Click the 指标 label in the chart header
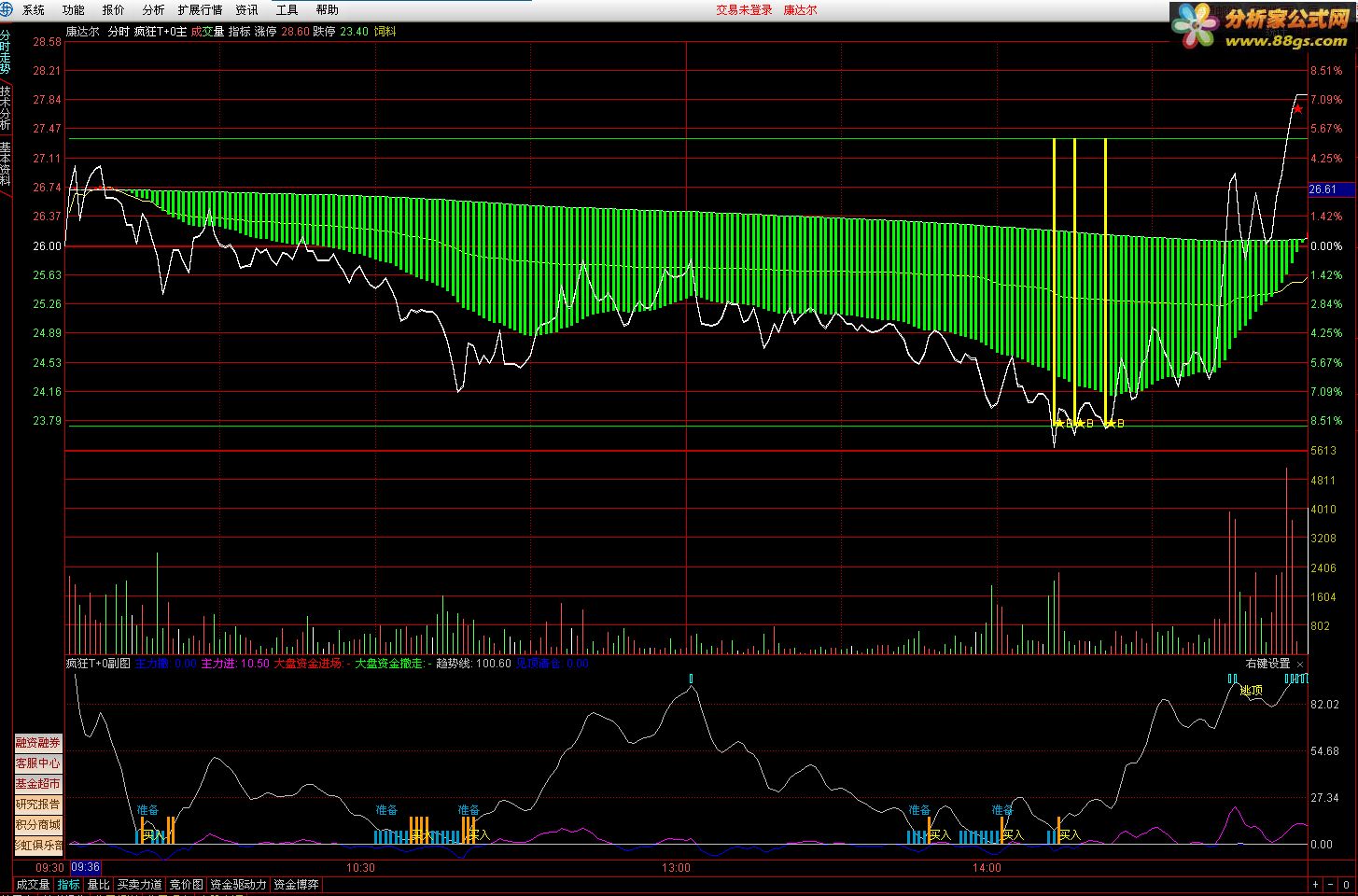Viewport: 1358px width, 896px height. point(239,32)
